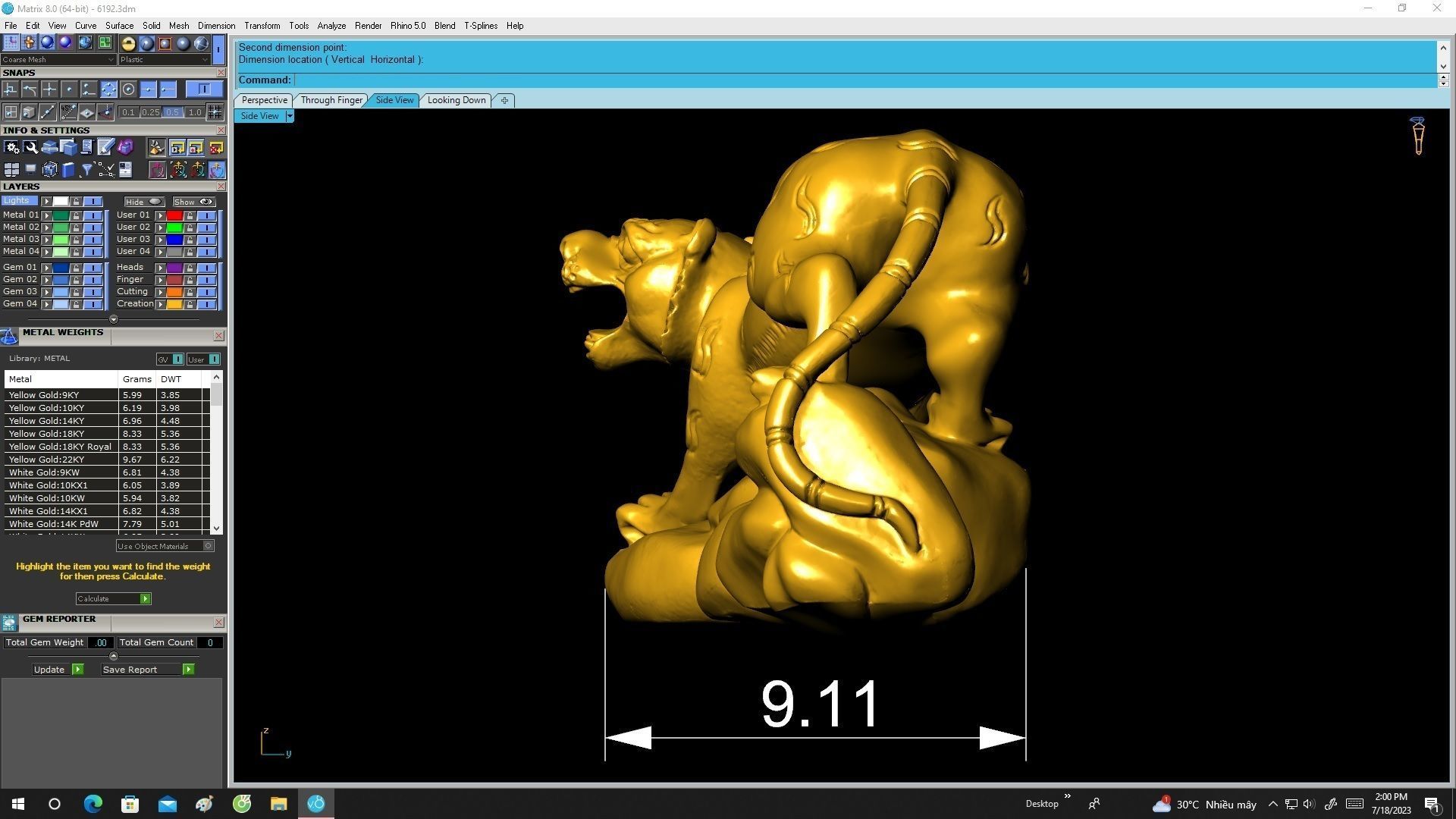1456x819 pixels.
Task: Open Windows Start menu
Action: 18,804
